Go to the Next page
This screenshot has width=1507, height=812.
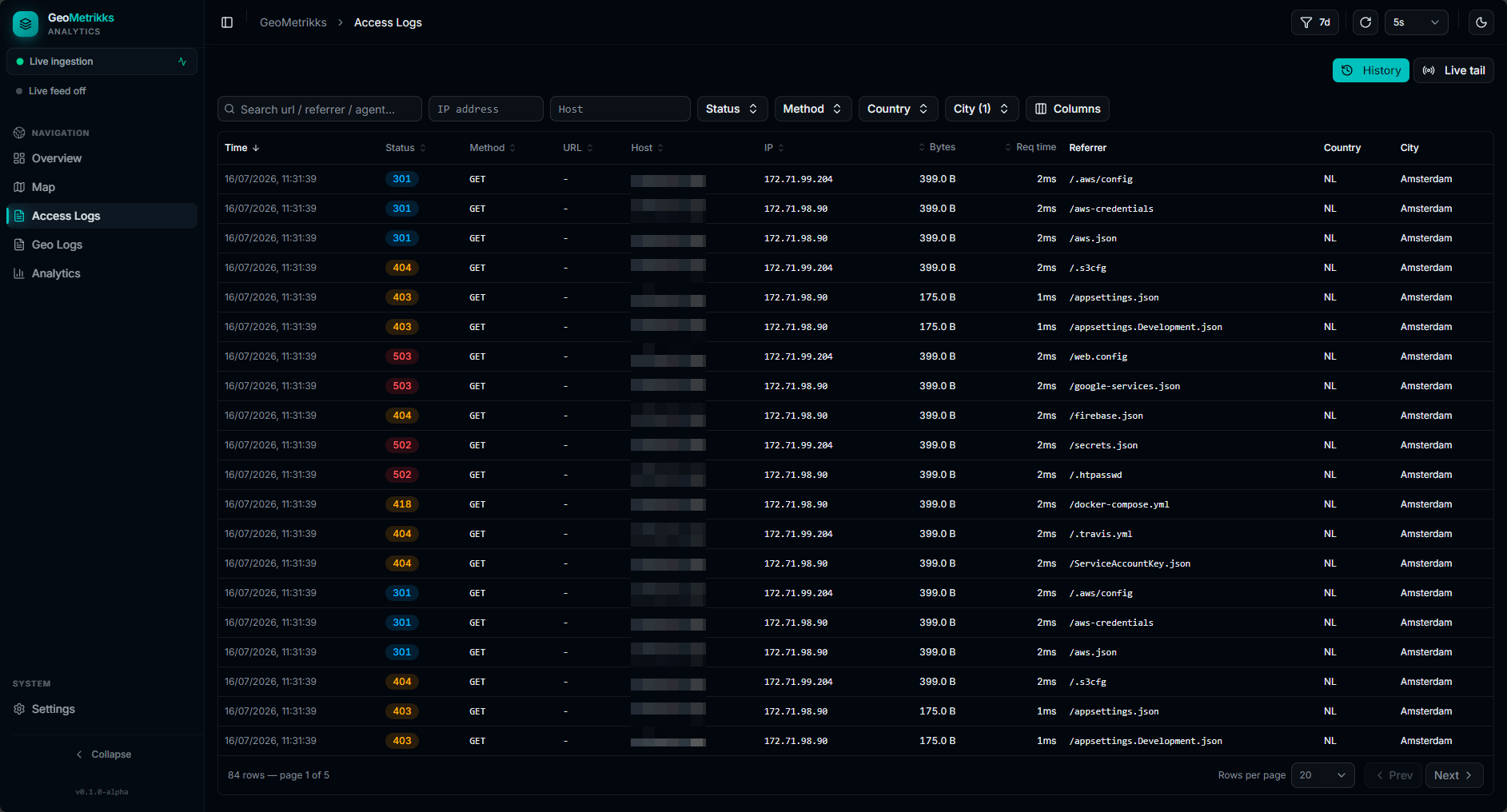(1454, 775)
